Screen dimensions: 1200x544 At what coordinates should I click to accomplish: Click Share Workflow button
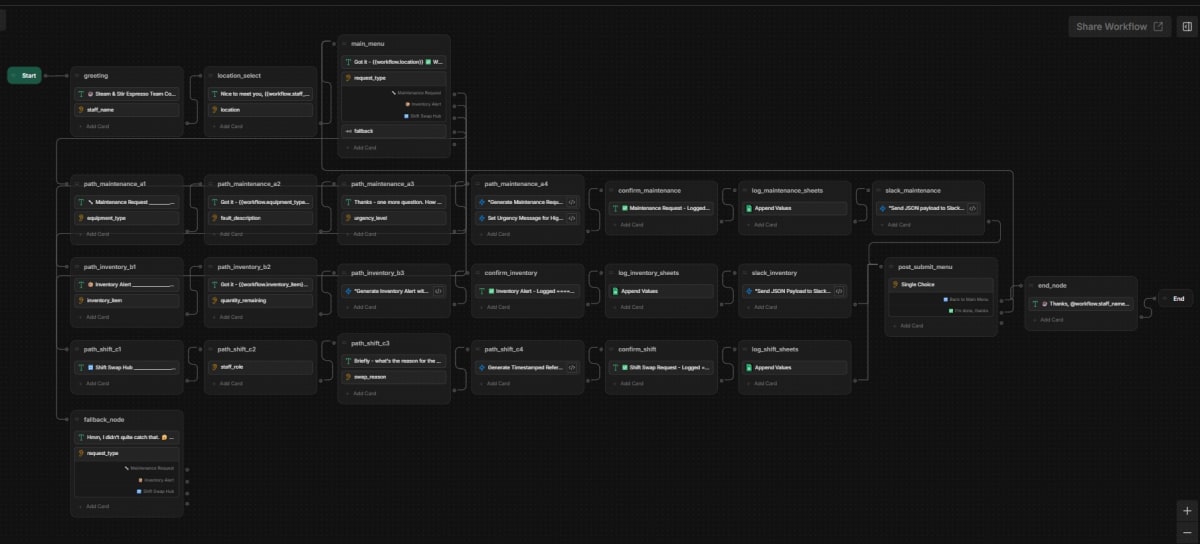click(x=1119, y=27)
